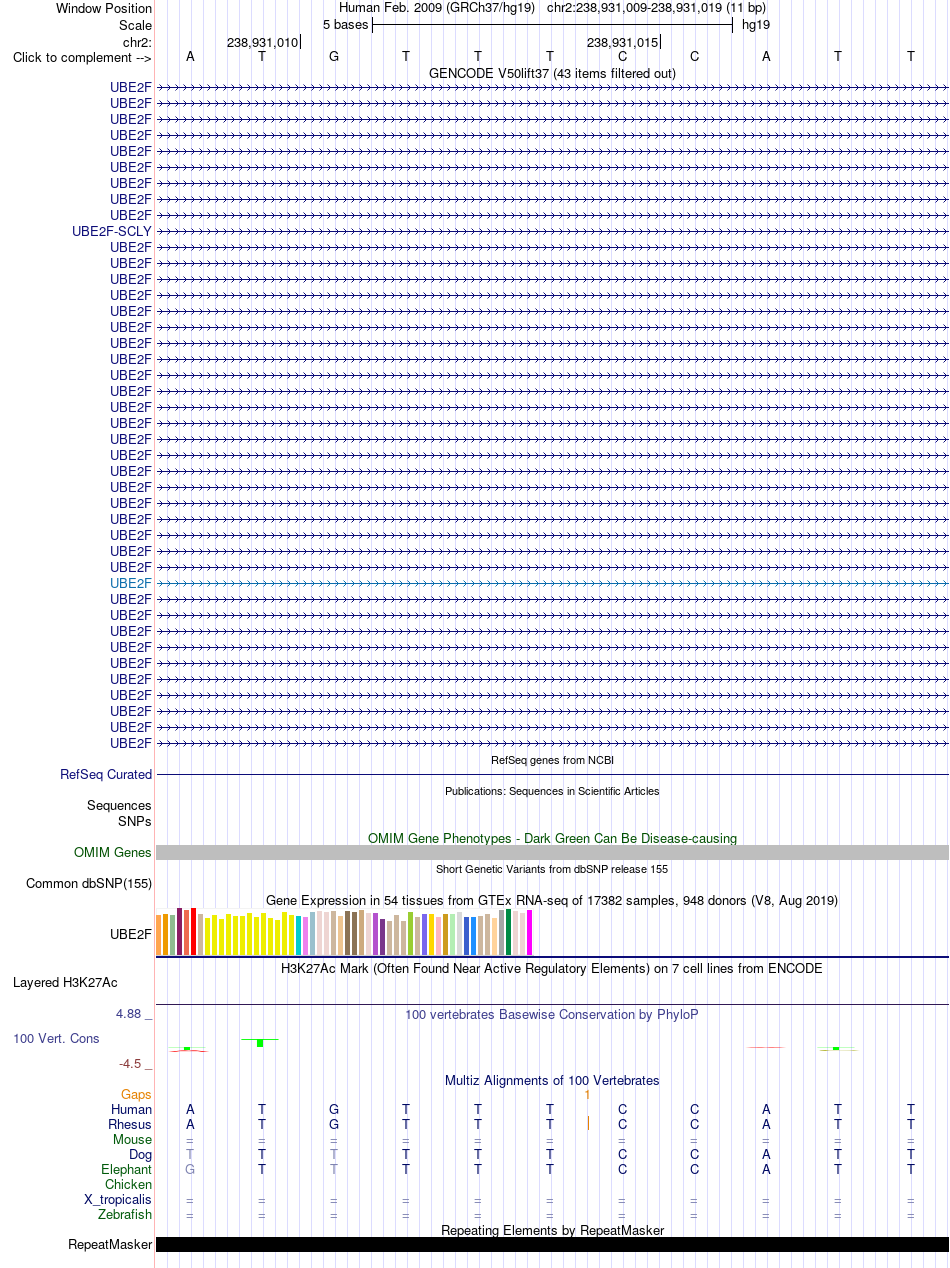Click the 'Click to complement -->' label
The width and height of the screenshot is (950, 1268).
82,57
